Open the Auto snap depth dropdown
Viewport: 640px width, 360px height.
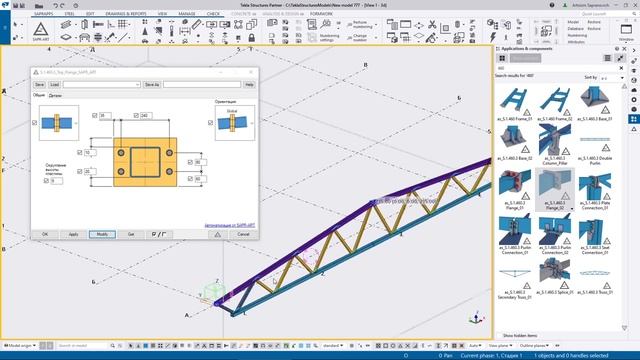click(x=475, y=346)
